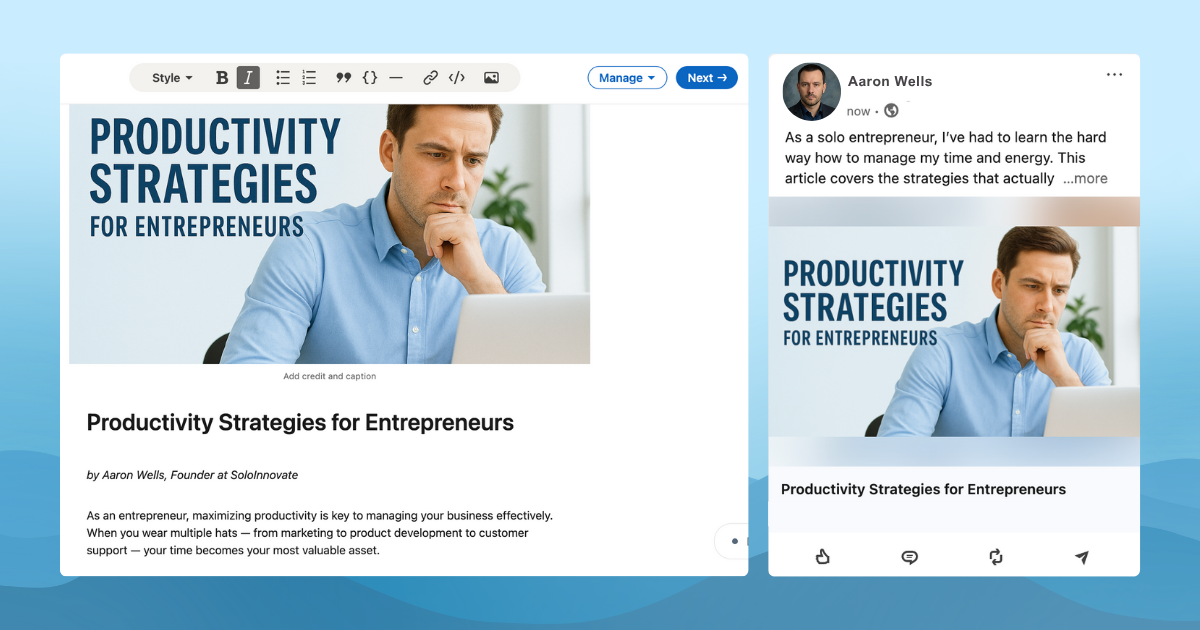Expand the Manage dropdown button
Screen dimensions: 1200x630
(x=627, y=78)
